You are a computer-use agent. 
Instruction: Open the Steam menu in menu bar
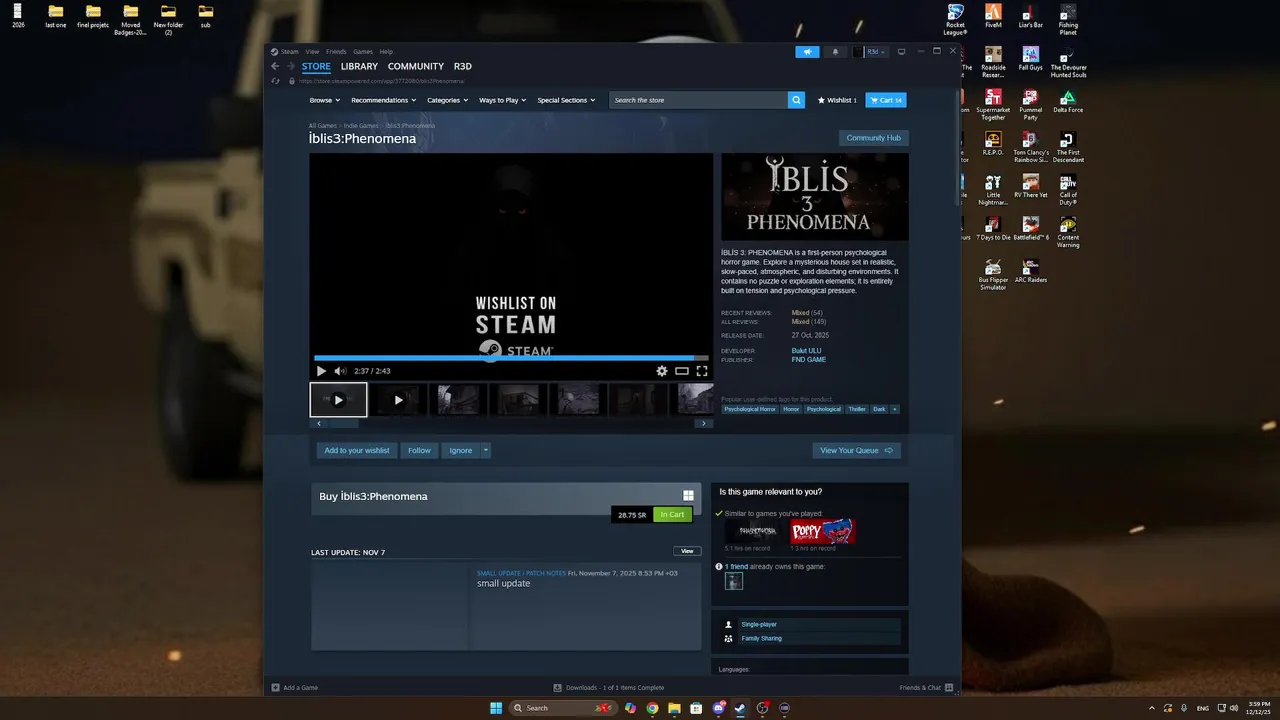289,51
